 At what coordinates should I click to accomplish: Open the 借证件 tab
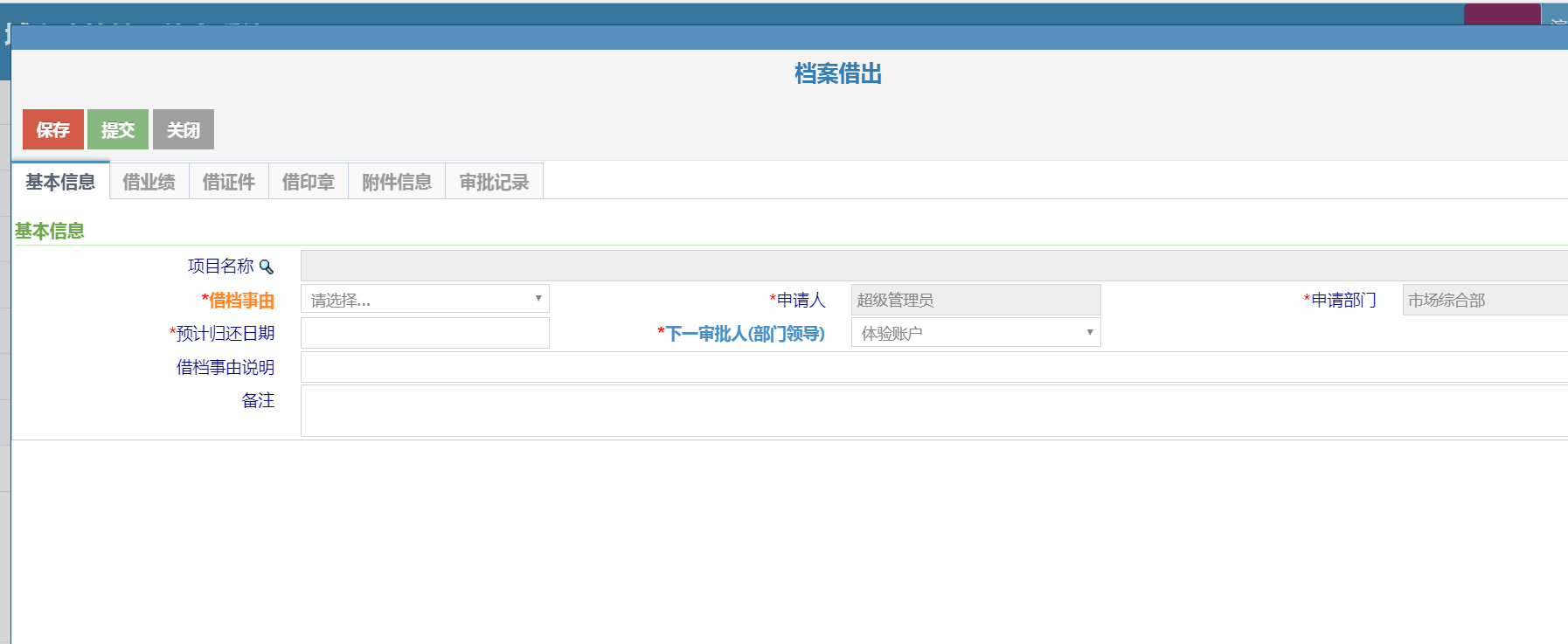[229, 181]
